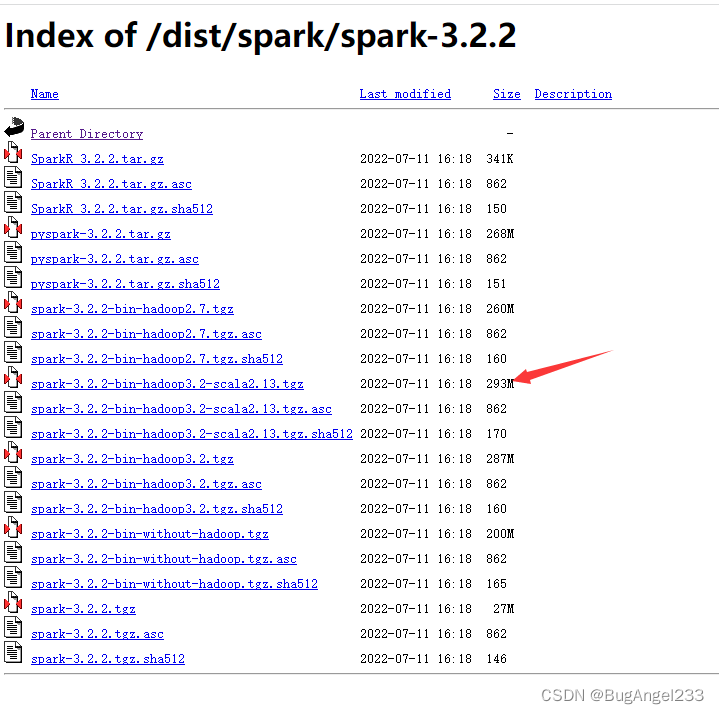719x714 pixels.
Task: Click the archive icon beside pyspark-3.2.2.tar.gz
Action: point(13,227)
